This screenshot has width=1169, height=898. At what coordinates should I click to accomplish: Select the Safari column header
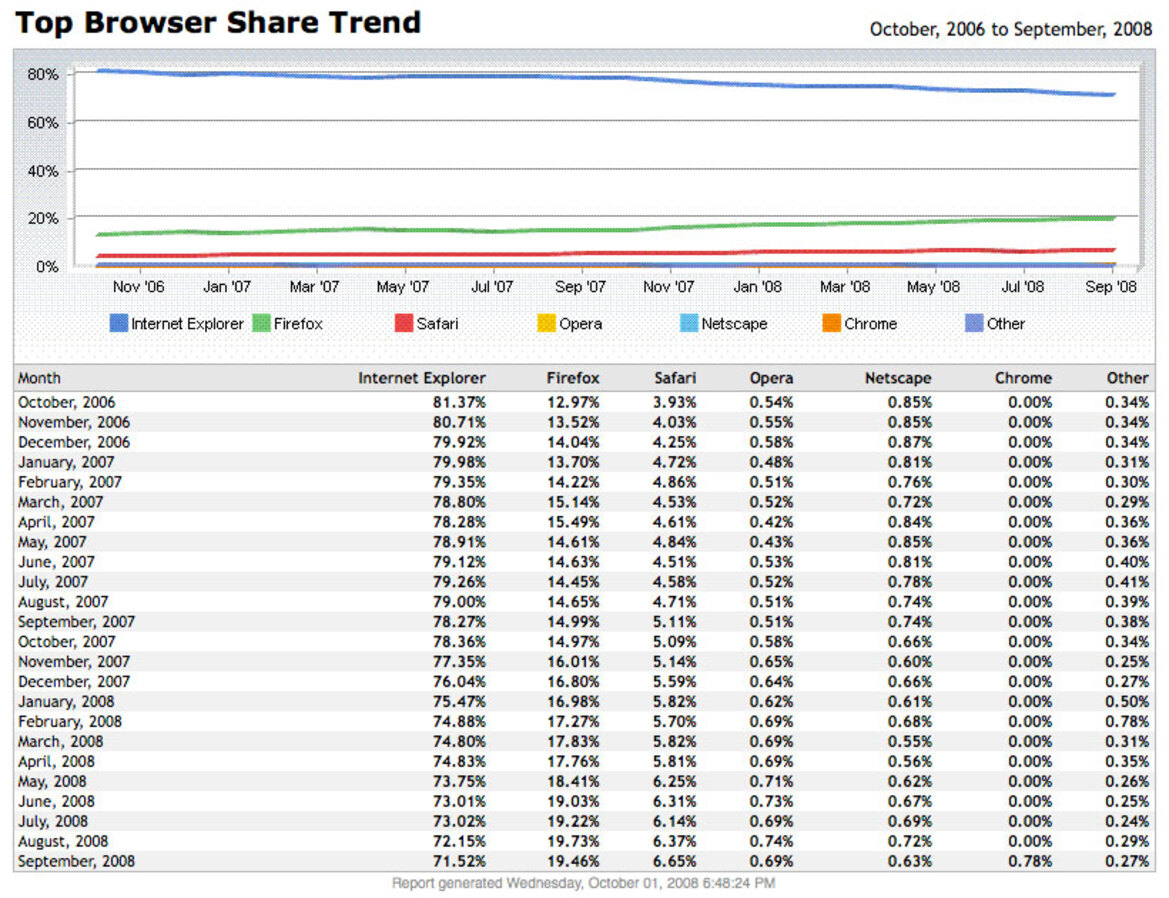pos(675,378)
